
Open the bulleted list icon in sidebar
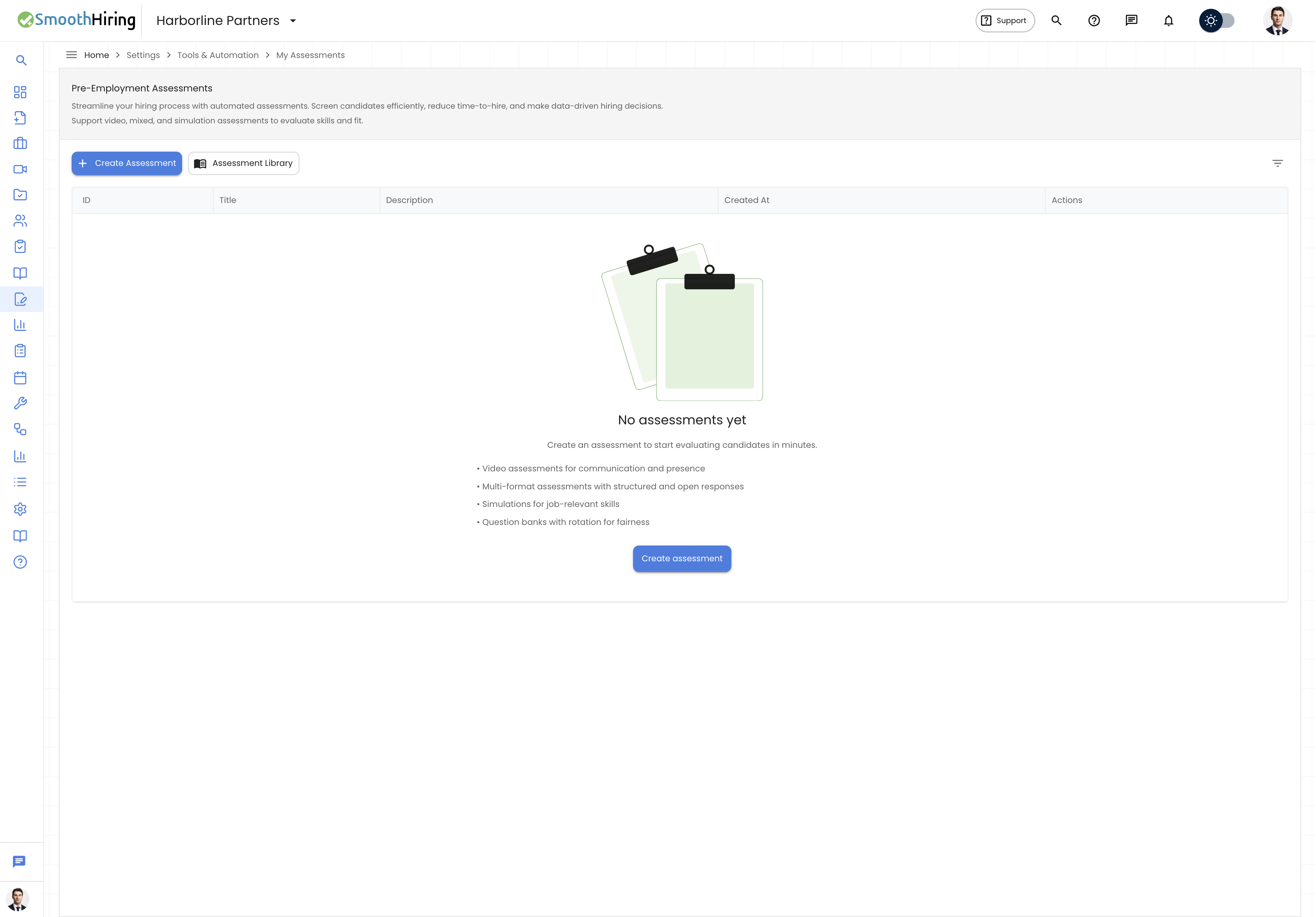(x=20, y=482)
